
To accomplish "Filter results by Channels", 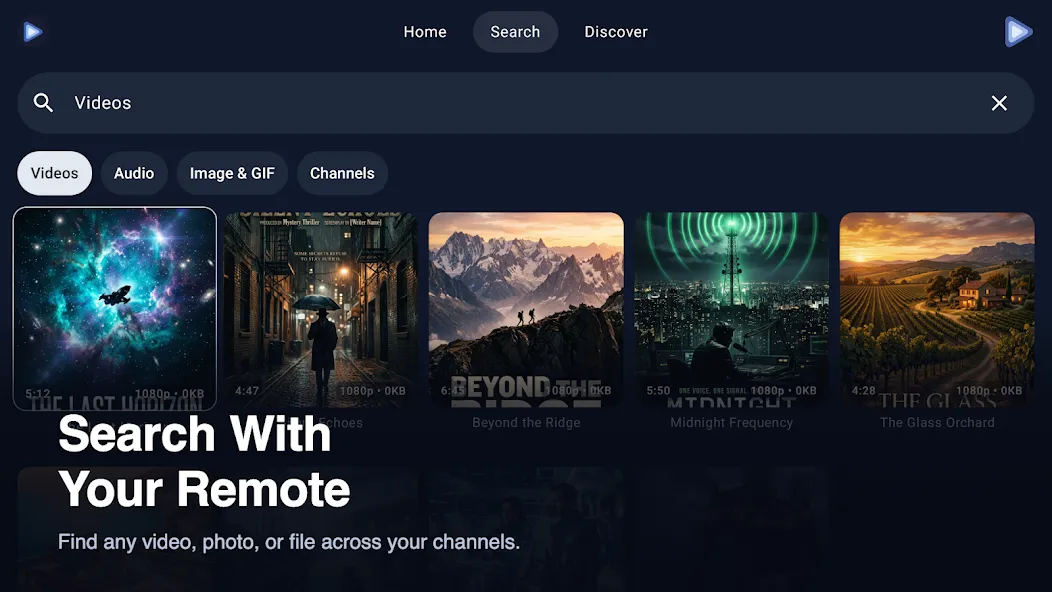I will point(342,173).
